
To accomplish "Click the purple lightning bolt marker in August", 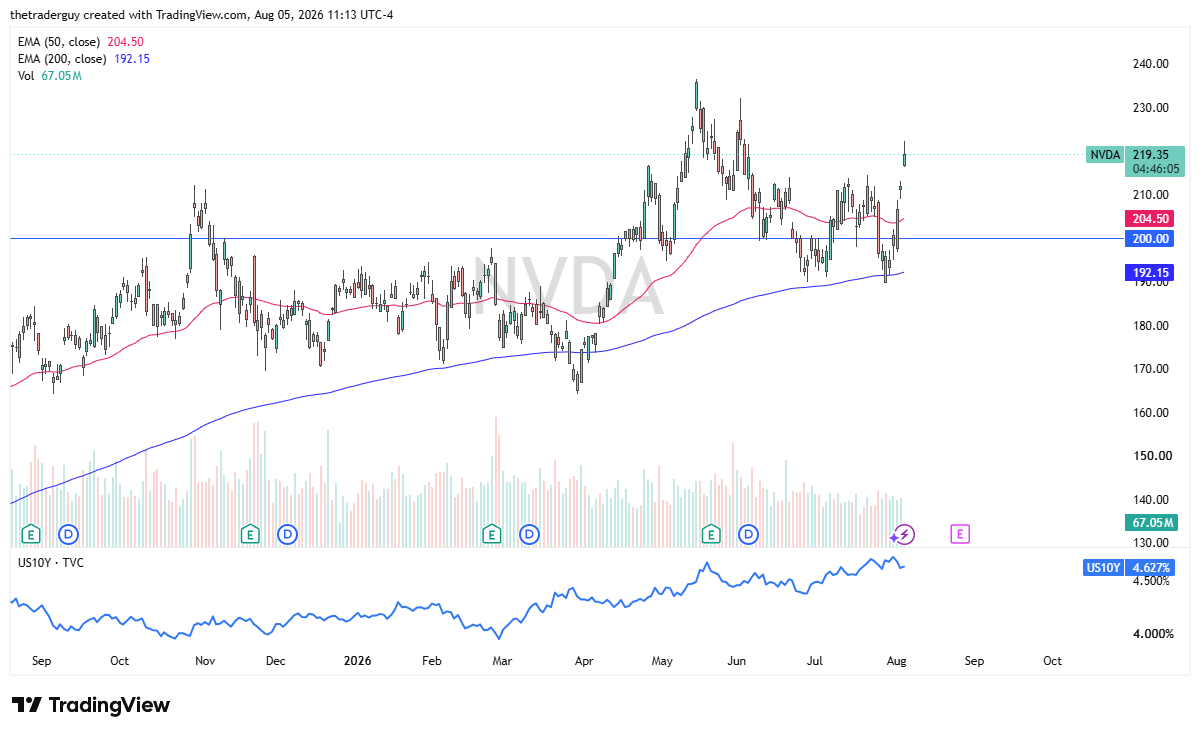I will click(904, 534).
